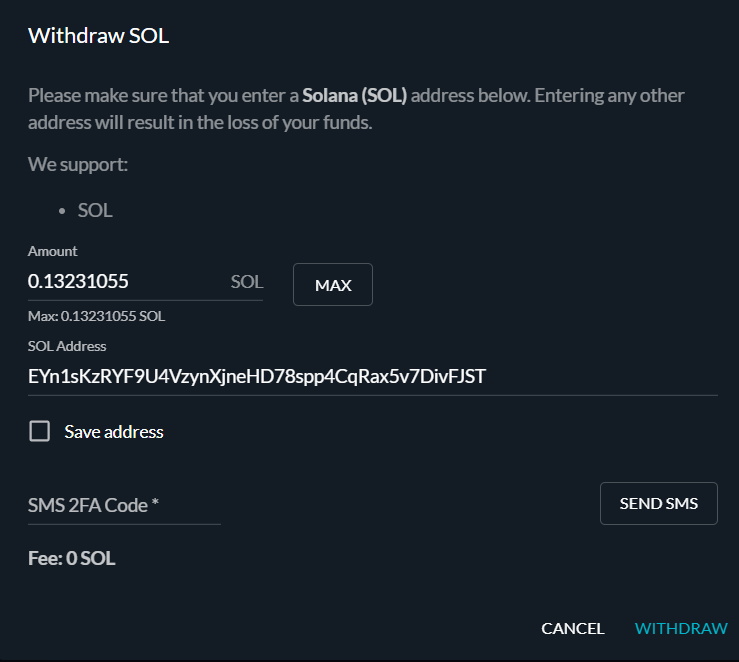
Task: Click the 'We support:' heading text
Action: pyautogui.click(x=78, y=164)
